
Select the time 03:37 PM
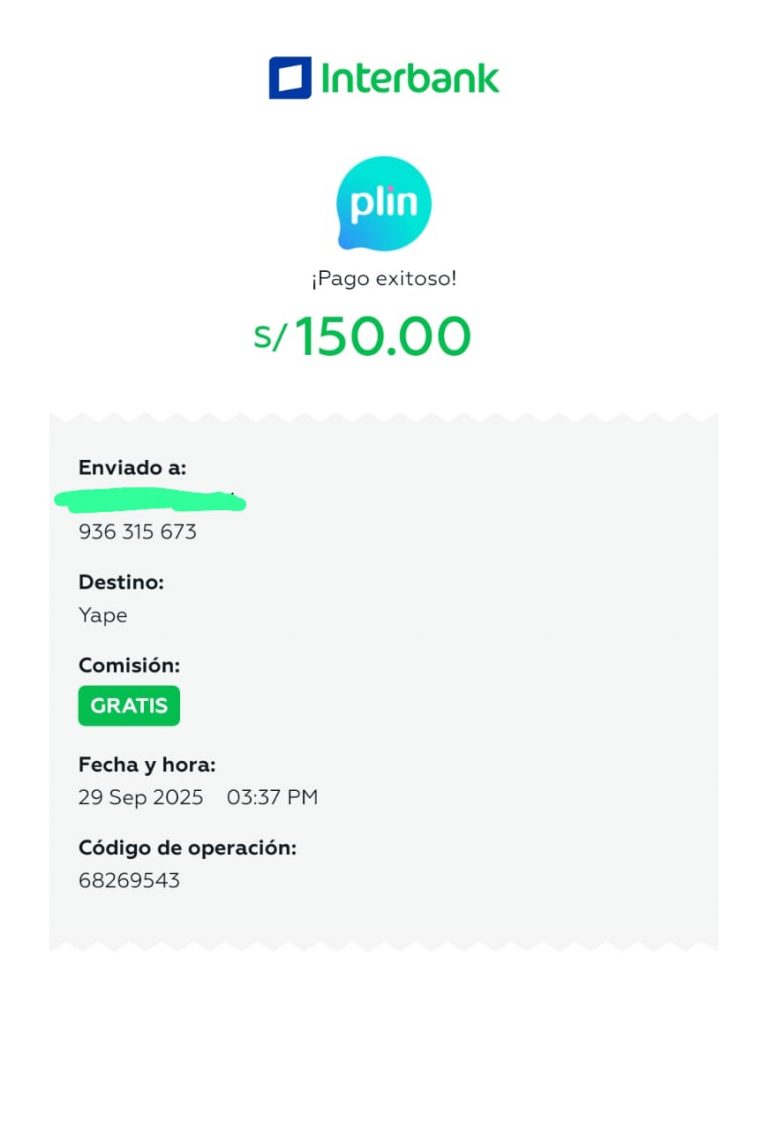tap(272, 798)
